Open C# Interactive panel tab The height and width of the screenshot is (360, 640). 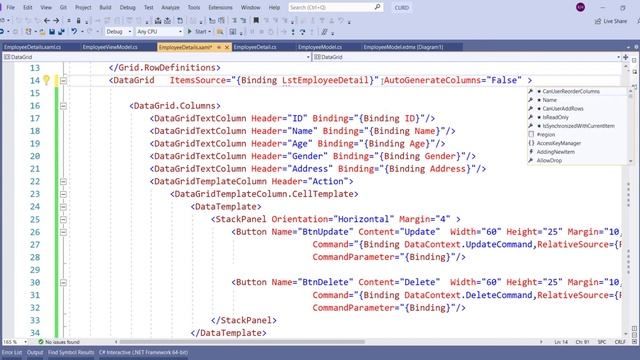pos(143,353)
